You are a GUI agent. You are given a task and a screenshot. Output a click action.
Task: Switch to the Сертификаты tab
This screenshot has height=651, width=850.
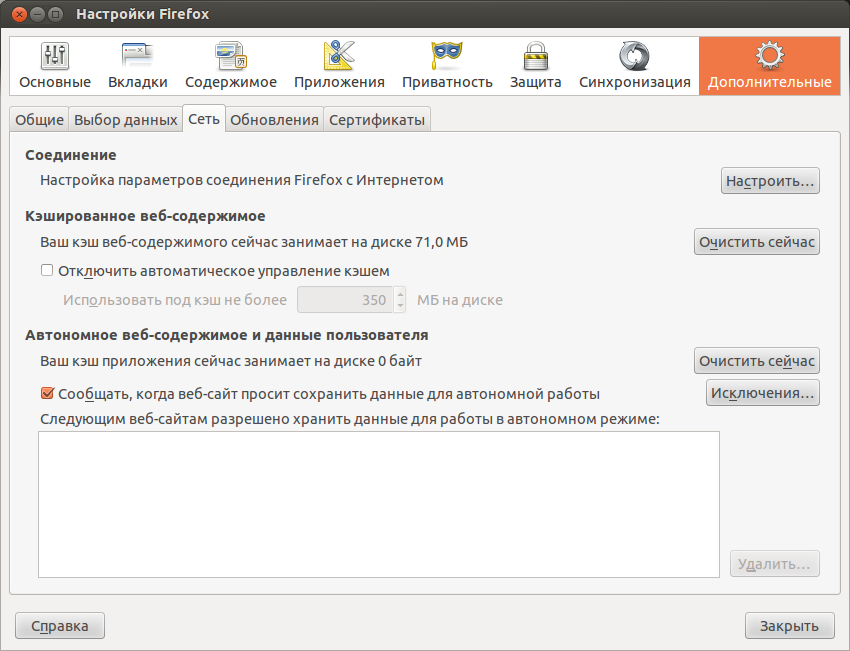click(x=377, y=120)
